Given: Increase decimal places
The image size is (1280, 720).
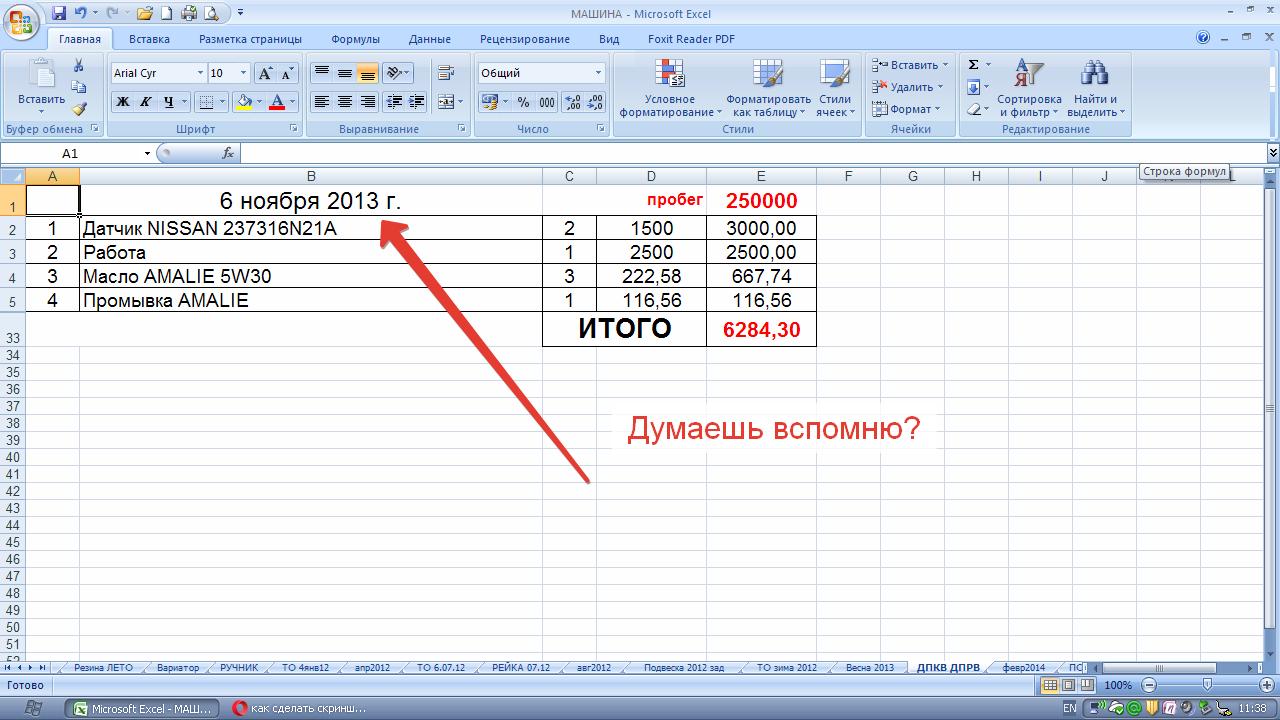Looking at the screenshot, I should click(573, 102).
